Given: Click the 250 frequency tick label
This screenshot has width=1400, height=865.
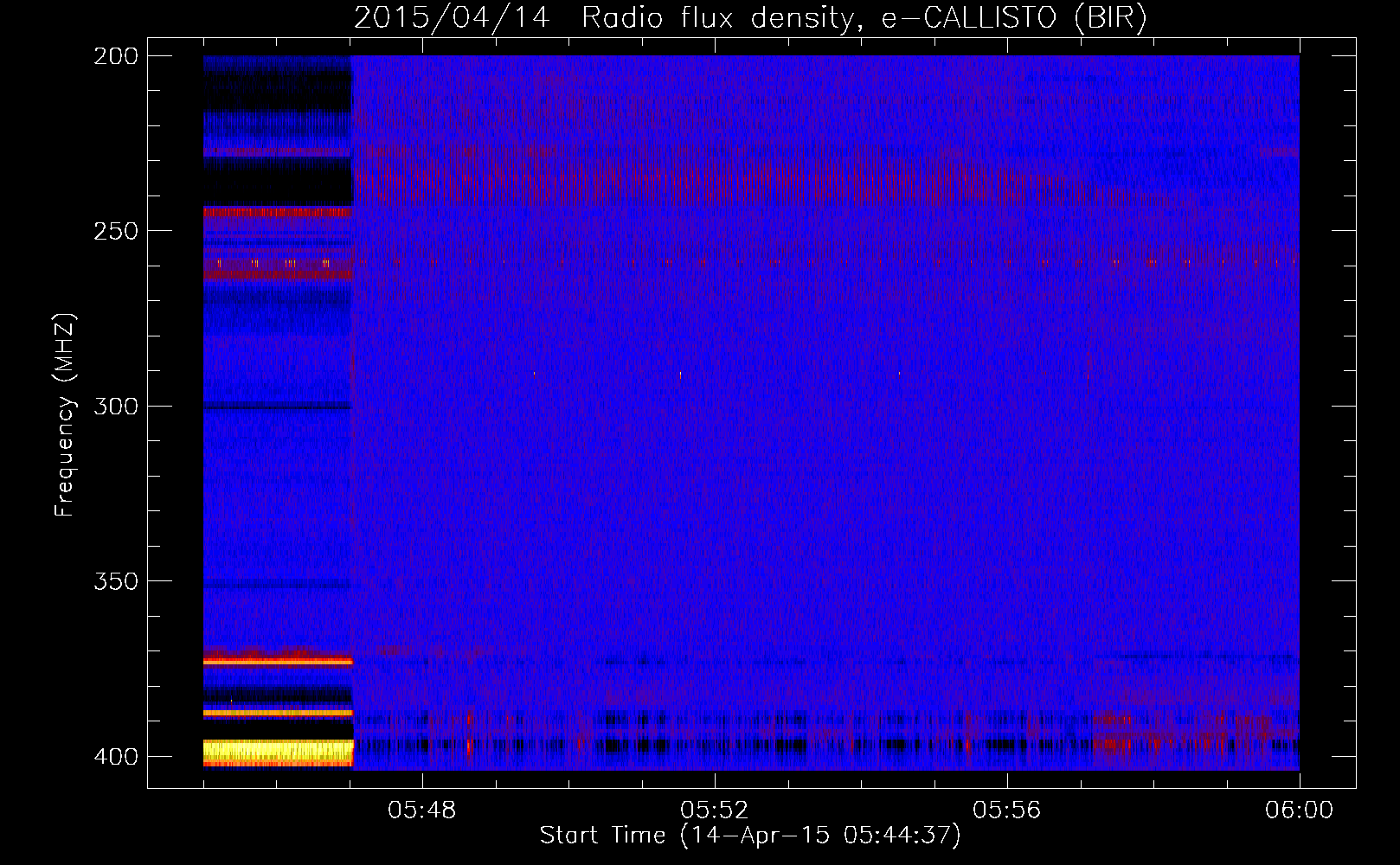Looking at the screenshot, I should 116,231.
